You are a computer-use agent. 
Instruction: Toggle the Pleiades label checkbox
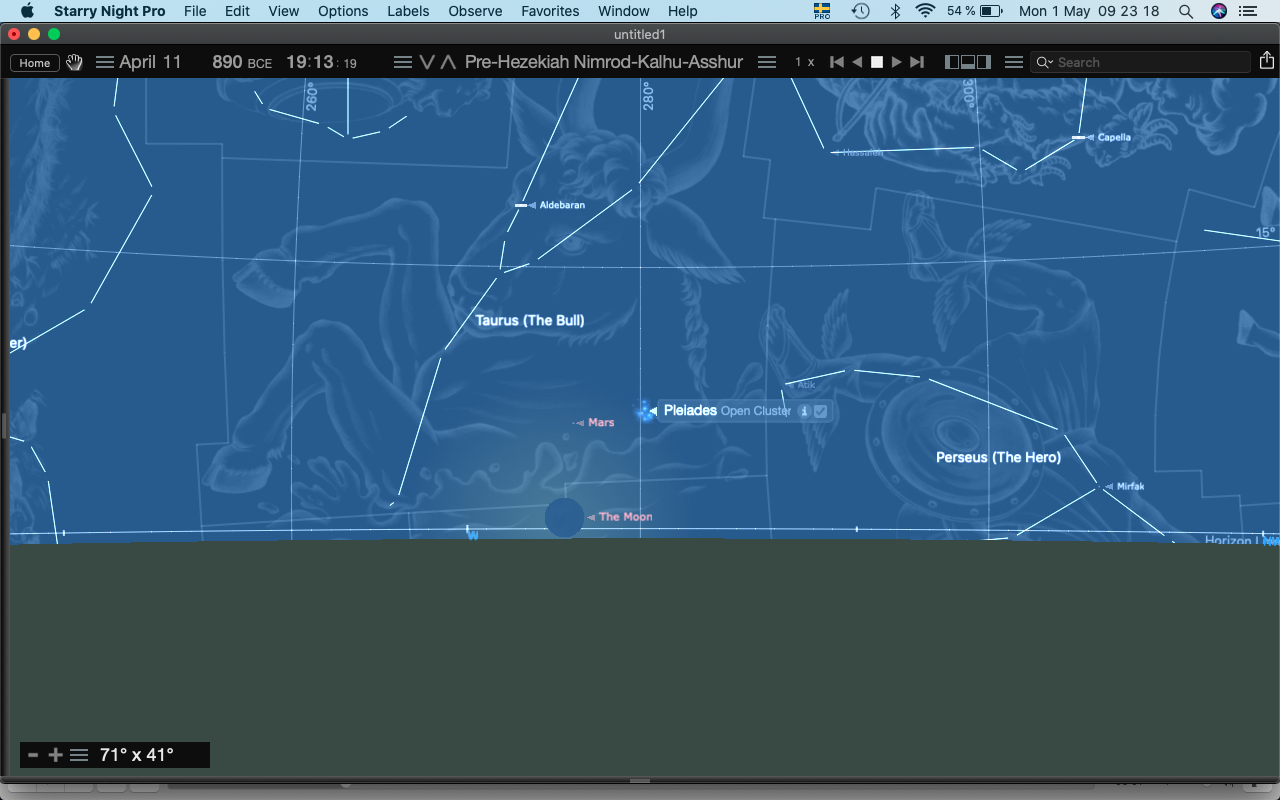[x=821, y=411]
